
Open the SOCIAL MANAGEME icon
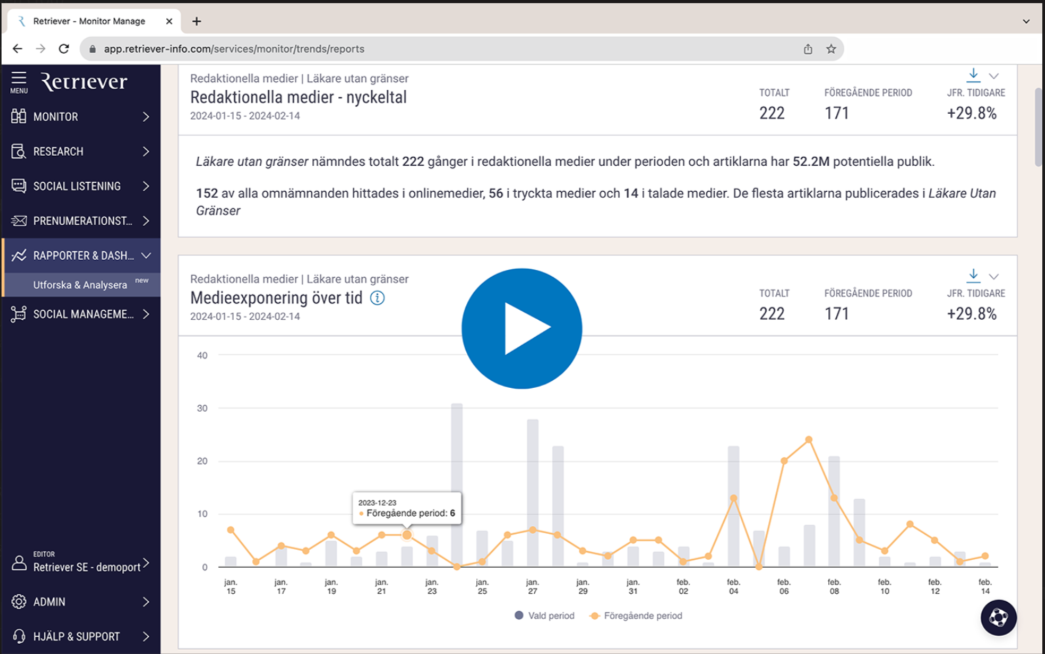pos(19,314)
